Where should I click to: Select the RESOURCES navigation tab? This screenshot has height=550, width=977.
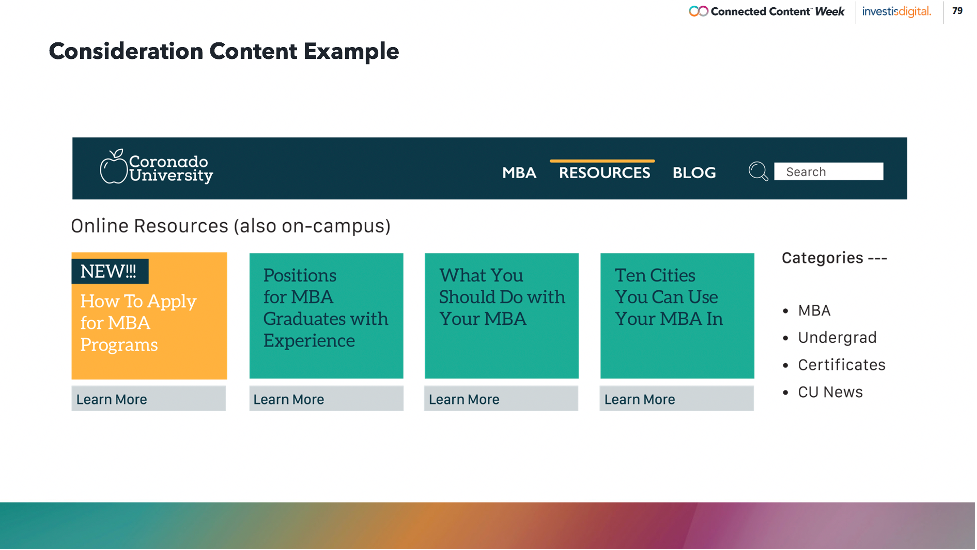pyautogui.click(x=604, y=172)
